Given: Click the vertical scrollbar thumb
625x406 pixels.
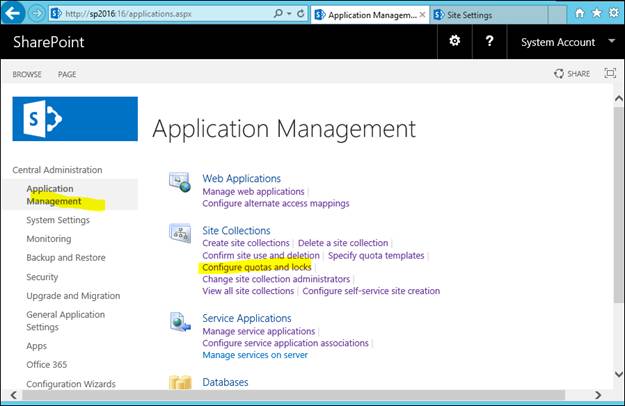Looking at the screenshot, I should coord(619,203).
